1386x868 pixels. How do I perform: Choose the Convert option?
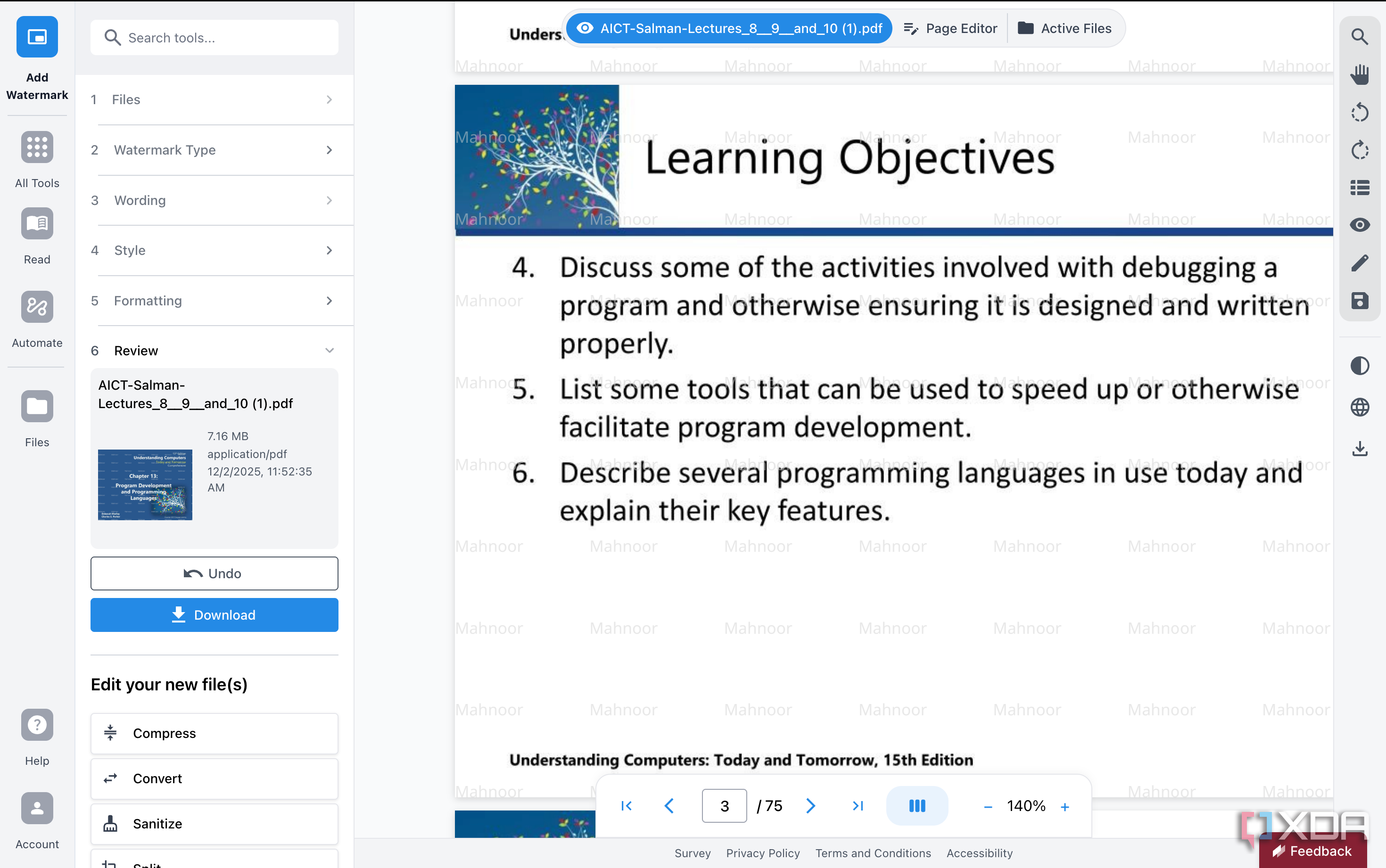tap(214, 778)
